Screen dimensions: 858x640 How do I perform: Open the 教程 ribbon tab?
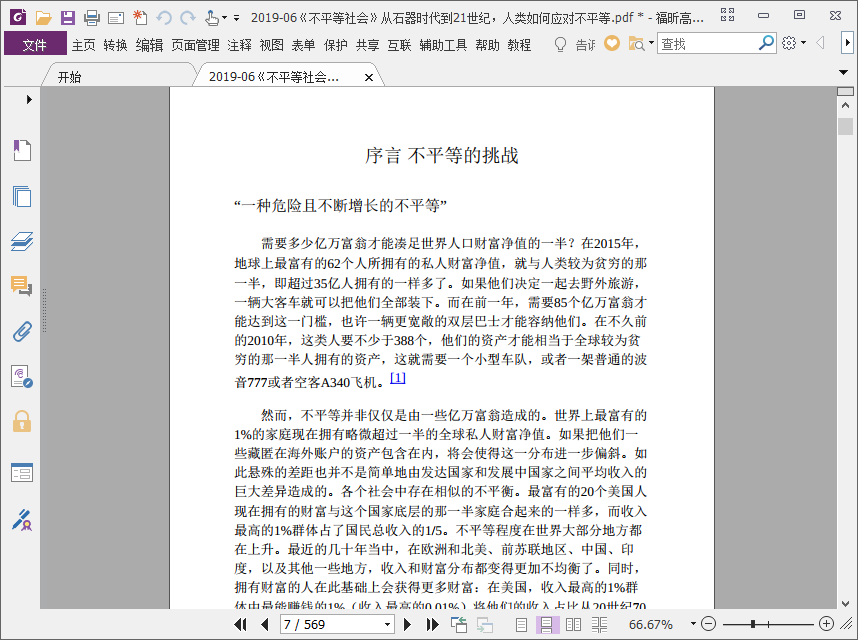(x=519, y=45)
